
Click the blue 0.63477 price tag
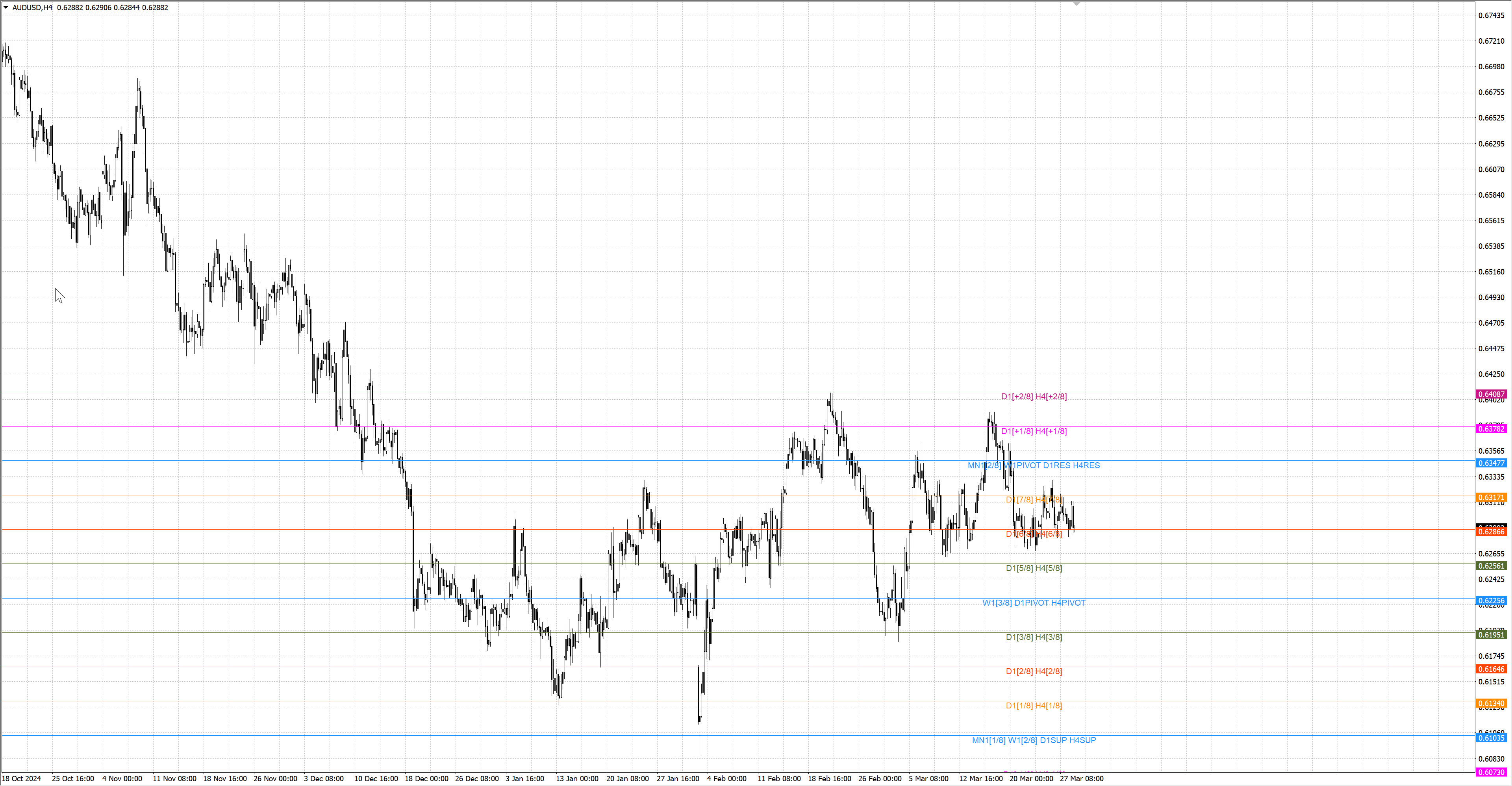[1491, 463]
